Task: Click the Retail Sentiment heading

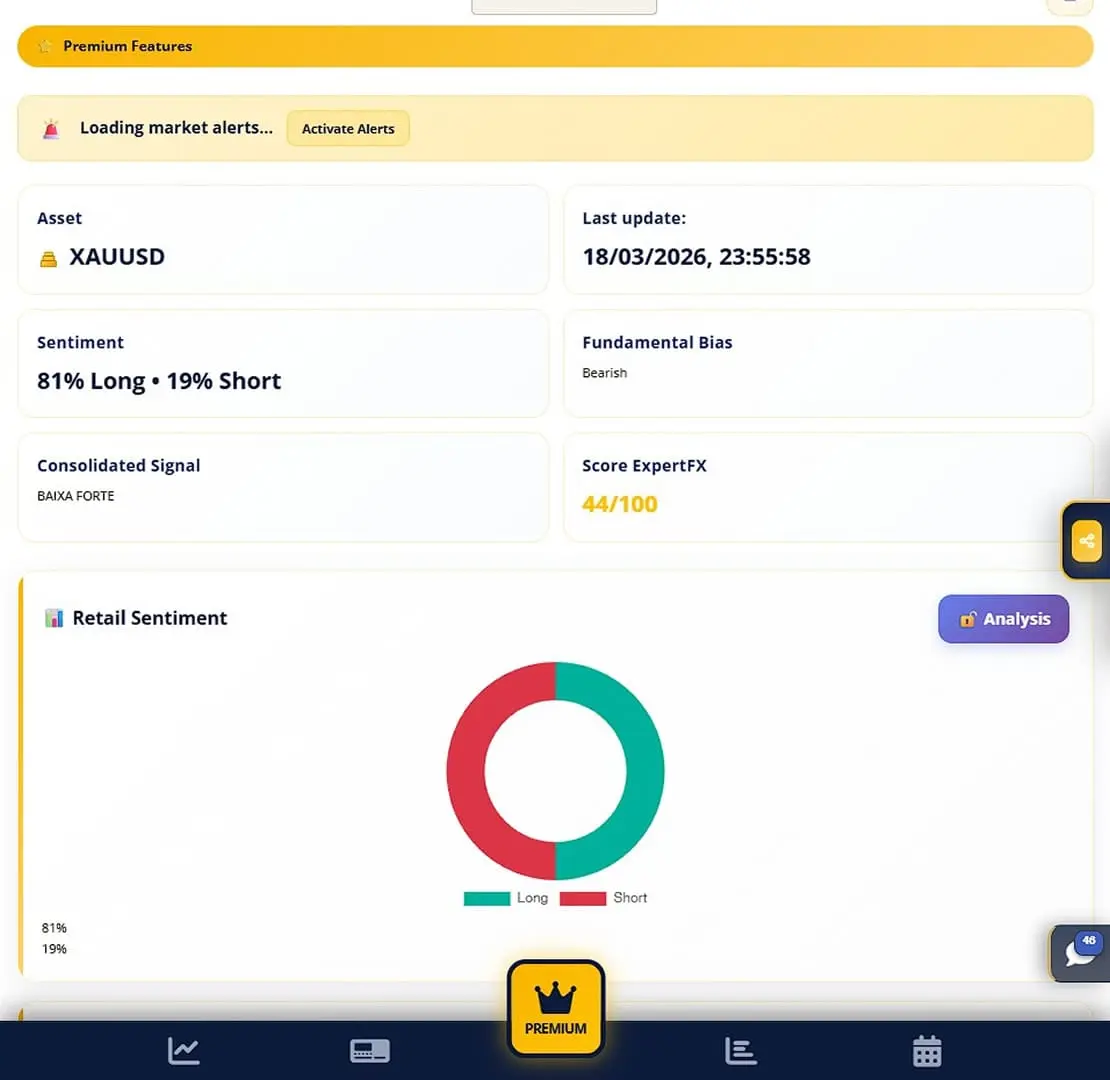Action: pos(149,618)
